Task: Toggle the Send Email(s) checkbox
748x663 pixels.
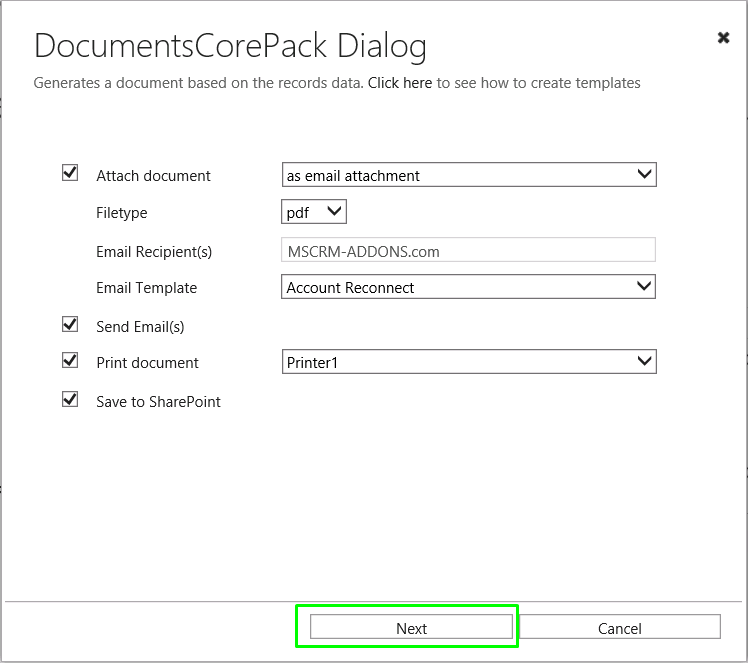Action: pos(70,324)
